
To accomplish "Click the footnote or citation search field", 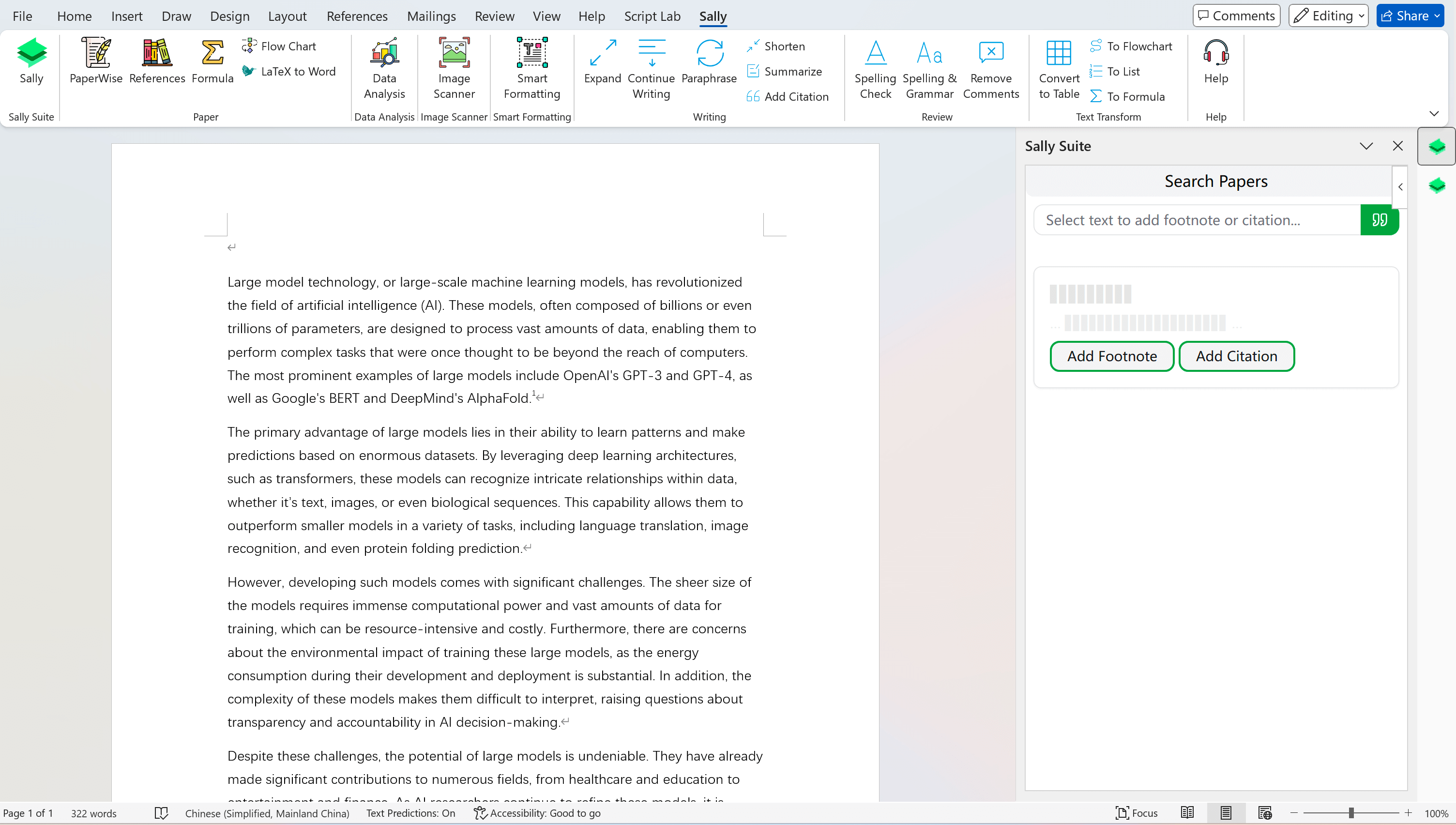I will click(1197, 220).
